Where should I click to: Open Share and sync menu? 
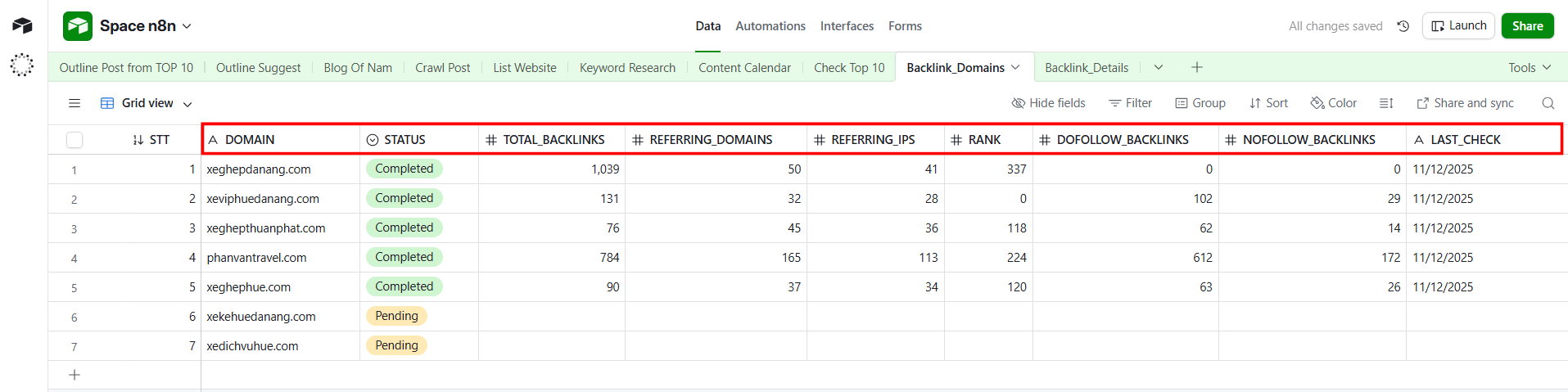pyautogui.click(x=1465, y=103)
